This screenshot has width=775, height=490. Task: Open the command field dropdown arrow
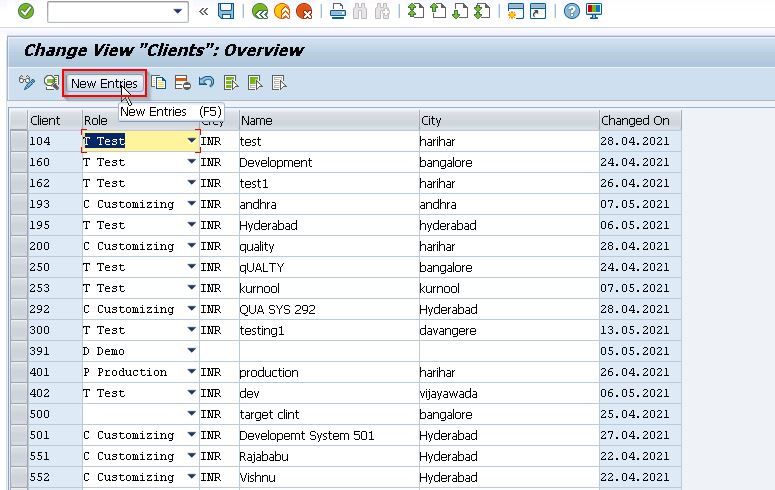click(x=177, y=11)
